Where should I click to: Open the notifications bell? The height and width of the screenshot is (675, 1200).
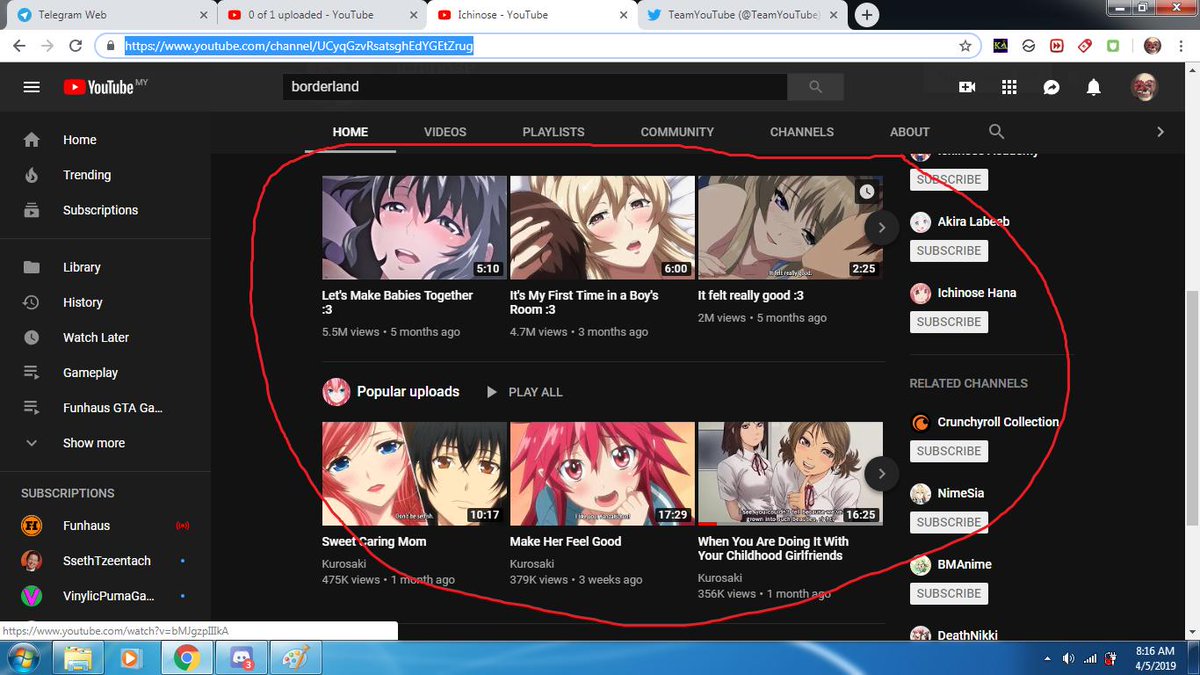tap(1094, 87)
